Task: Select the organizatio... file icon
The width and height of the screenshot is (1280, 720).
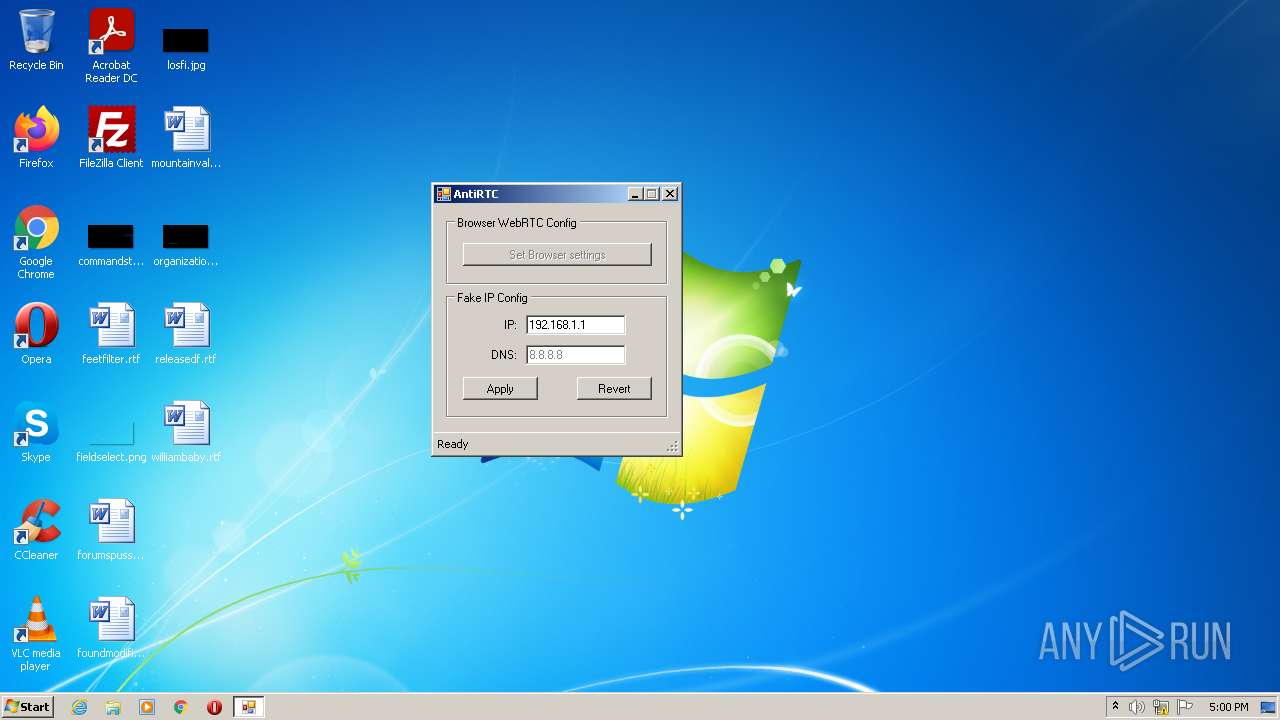Action: (186, 245)
